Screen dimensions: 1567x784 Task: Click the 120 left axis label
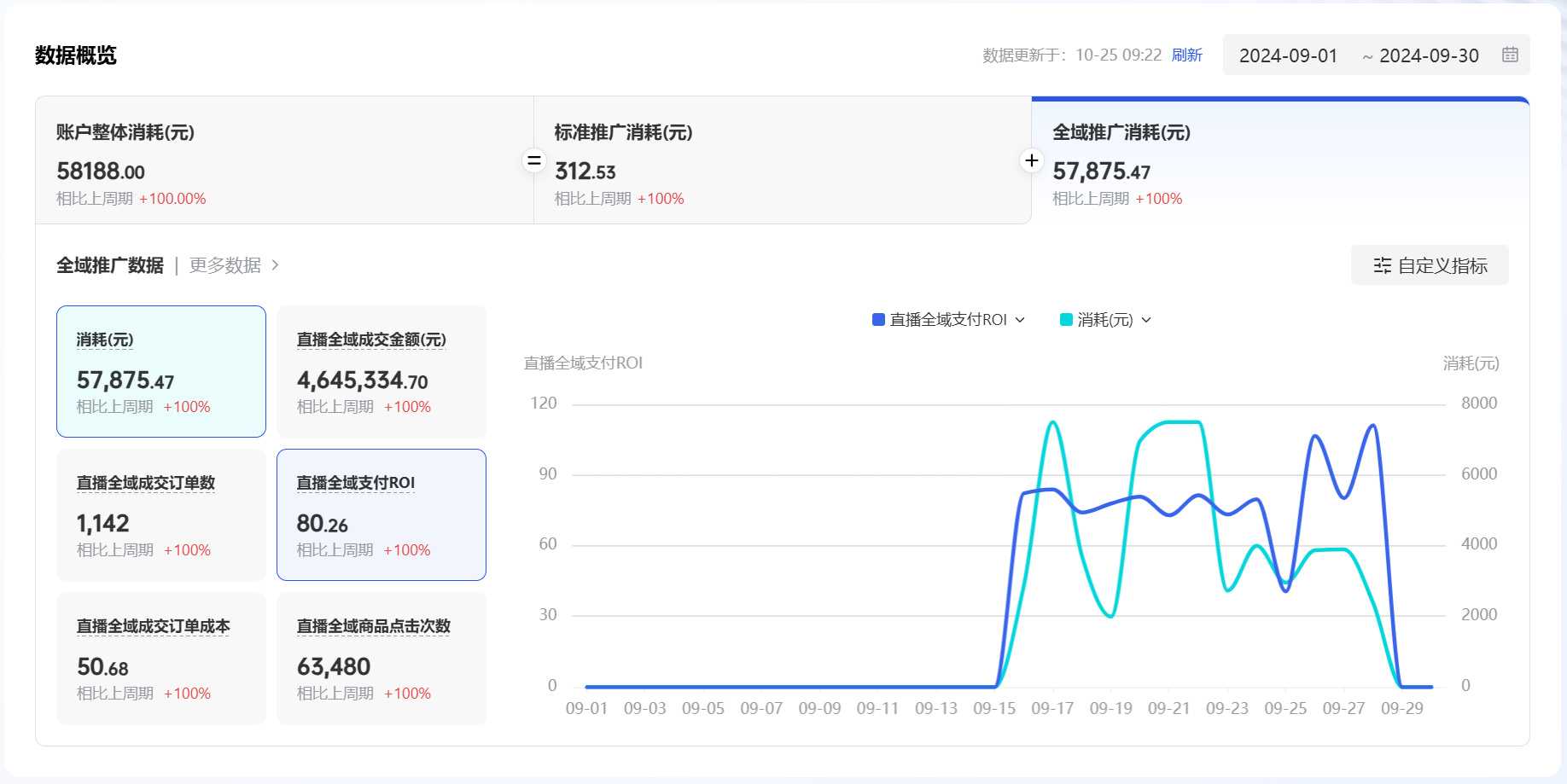[x=544, y=403]
